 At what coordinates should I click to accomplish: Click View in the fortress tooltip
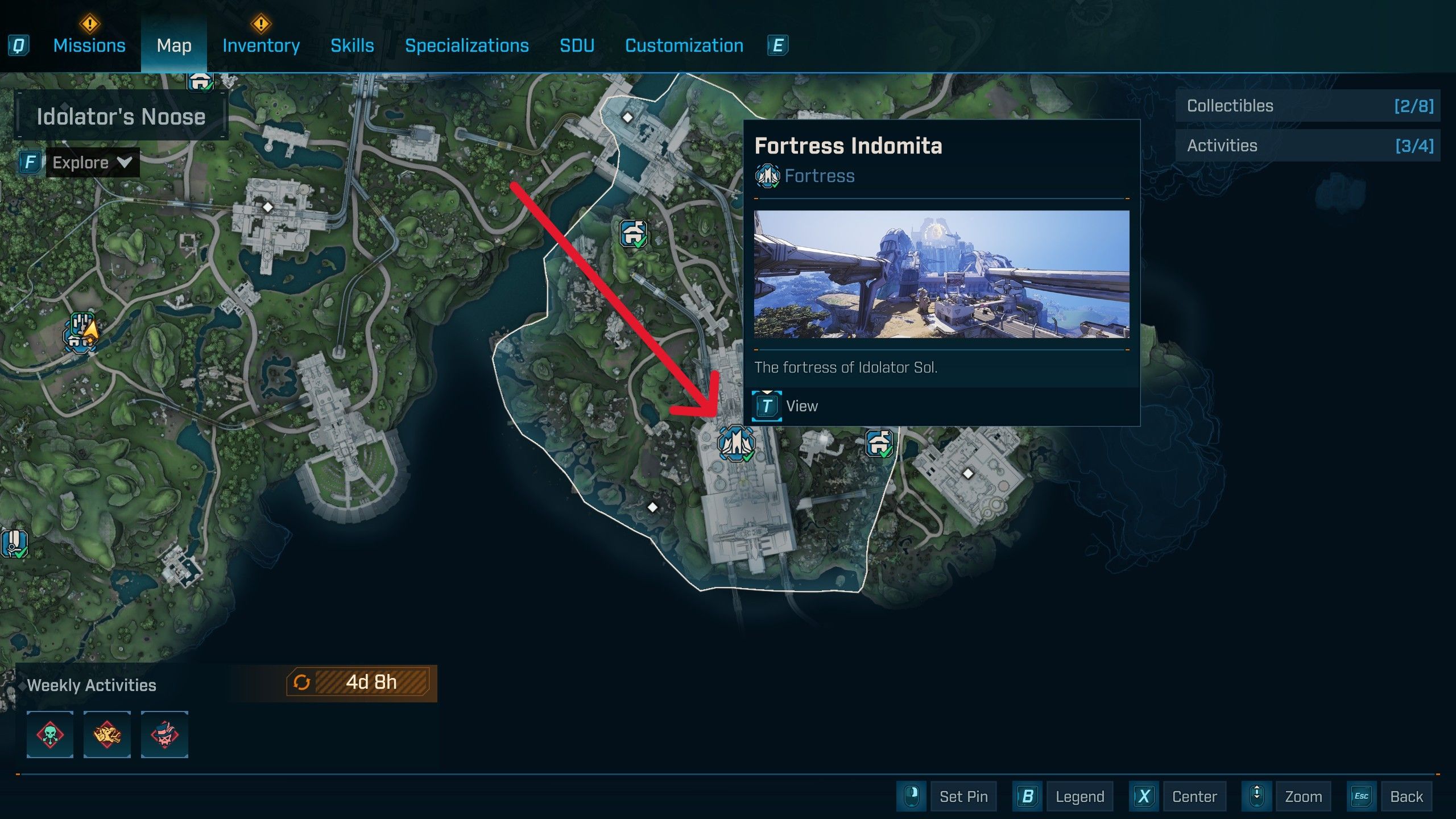click(802, 406)
